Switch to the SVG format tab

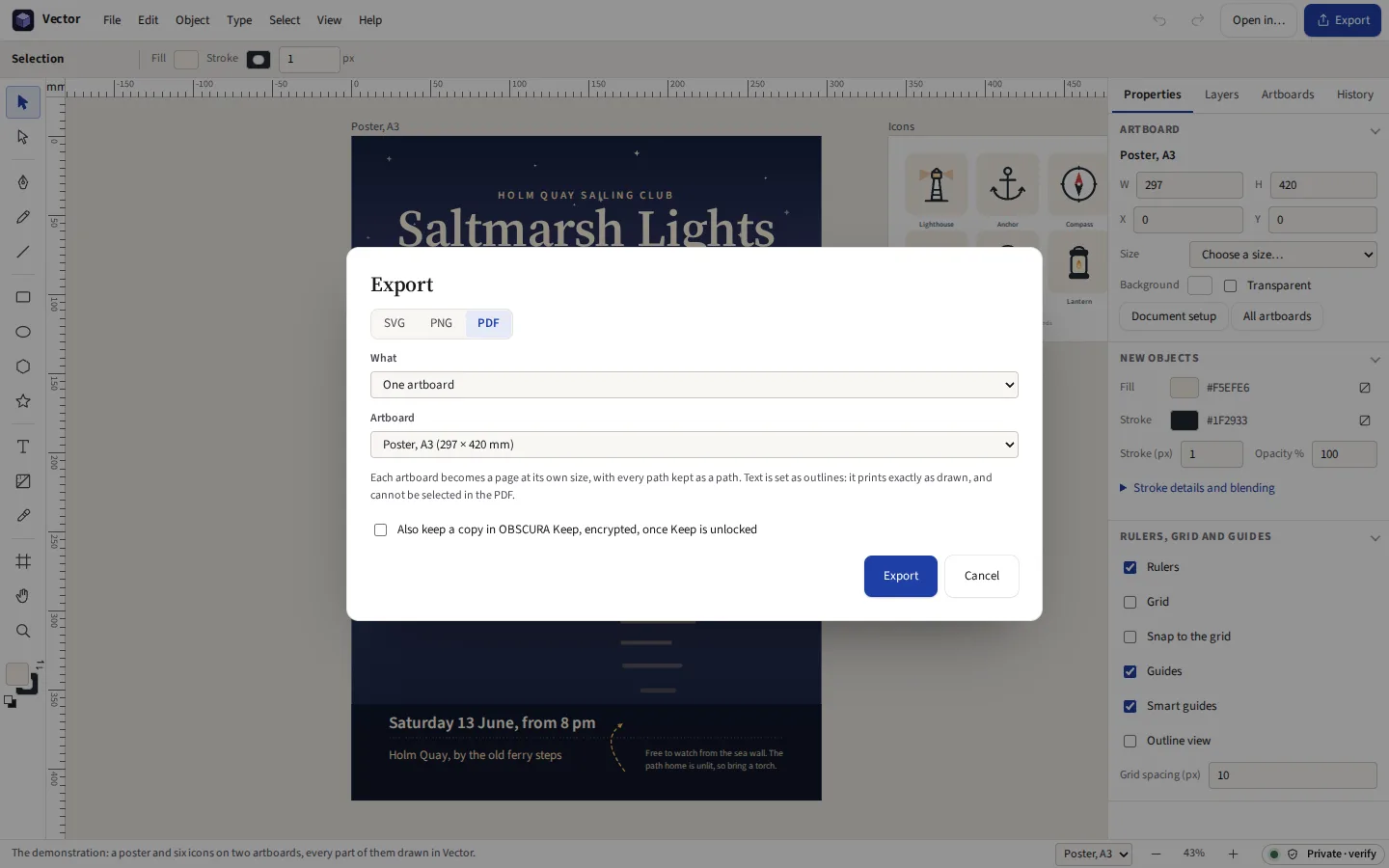click(395, 323)
